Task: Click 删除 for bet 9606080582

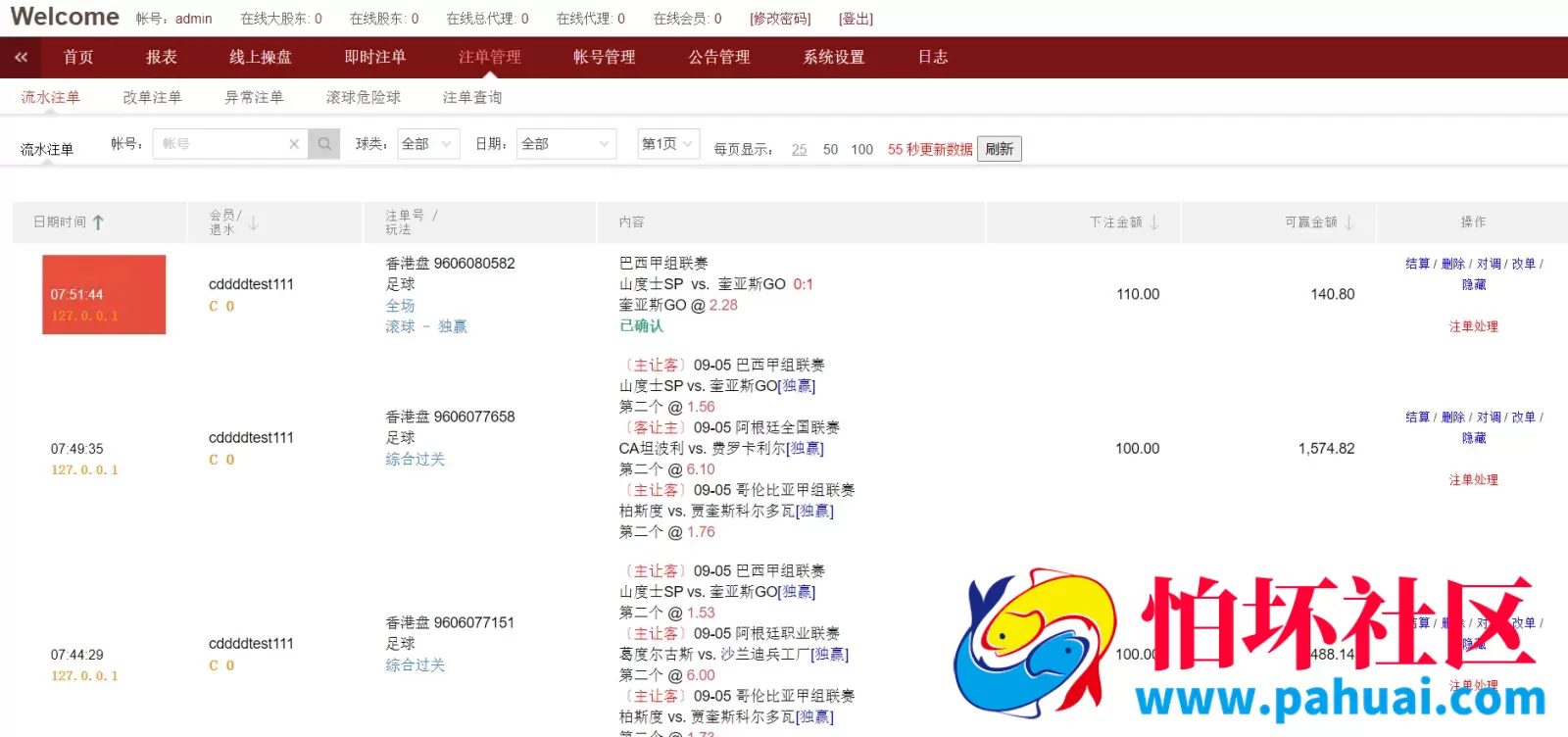Action: (1453, 264)
